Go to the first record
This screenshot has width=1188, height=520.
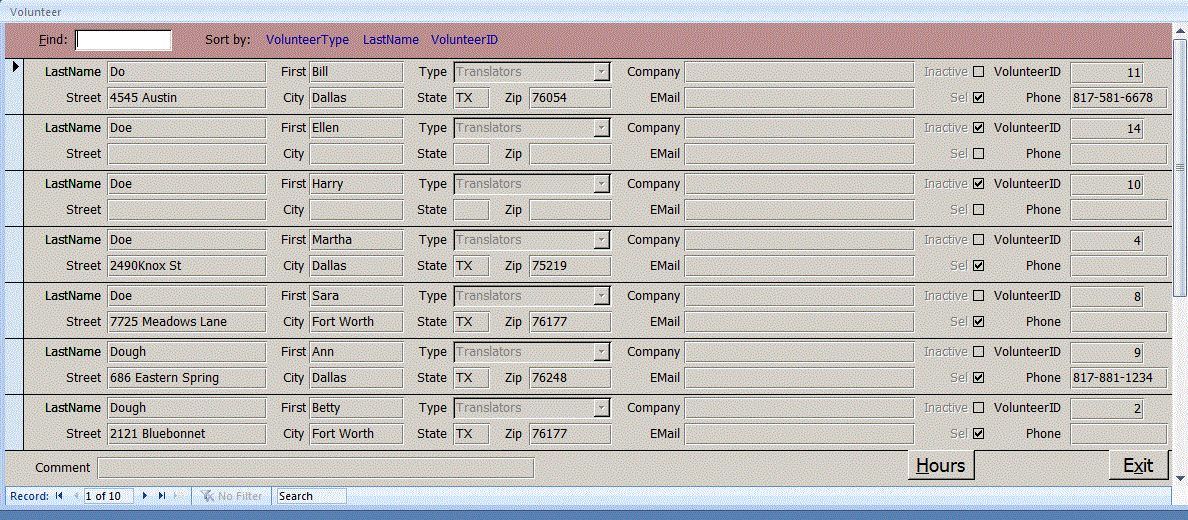tap(58, 496)
